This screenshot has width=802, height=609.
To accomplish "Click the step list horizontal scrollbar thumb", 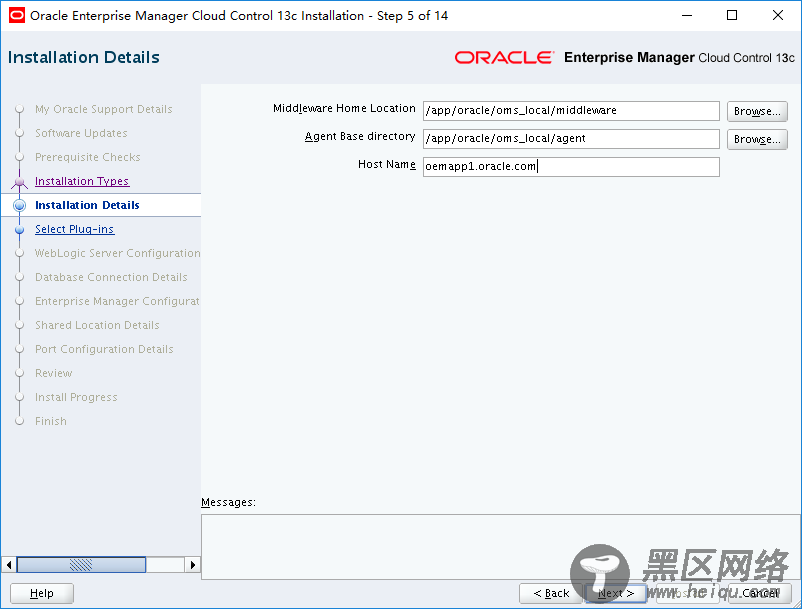I will [81, 565].
